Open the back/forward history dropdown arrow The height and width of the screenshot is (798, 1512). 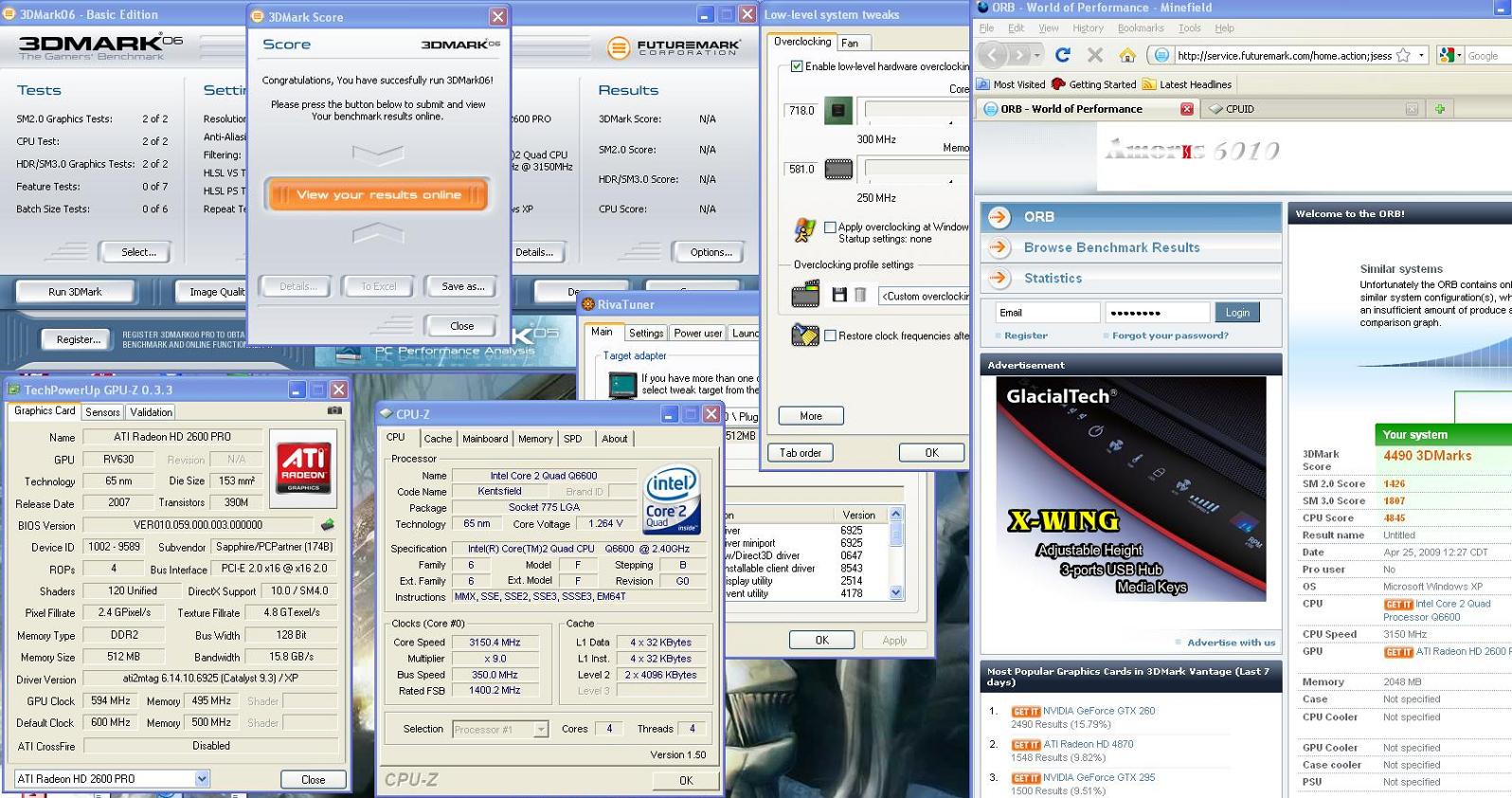(x=1038, y=55)
